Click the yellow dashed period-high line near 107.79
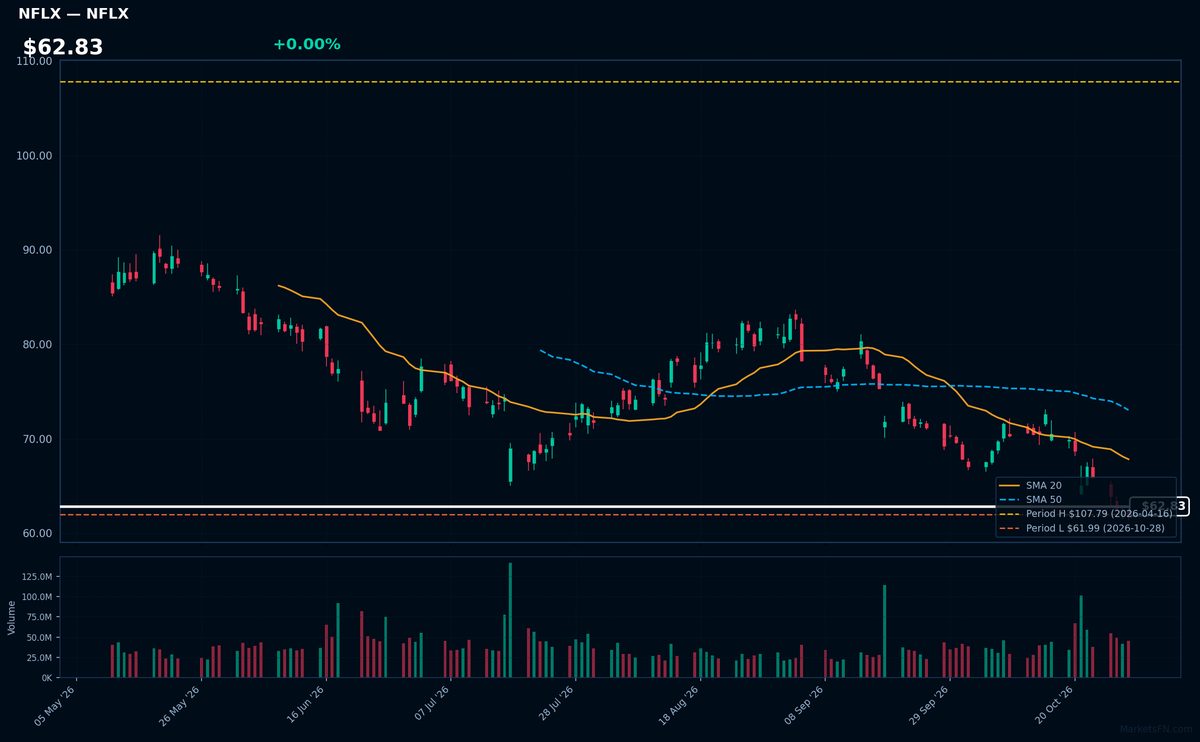This screenshot has height=742, width=1200. click(620, 82)
